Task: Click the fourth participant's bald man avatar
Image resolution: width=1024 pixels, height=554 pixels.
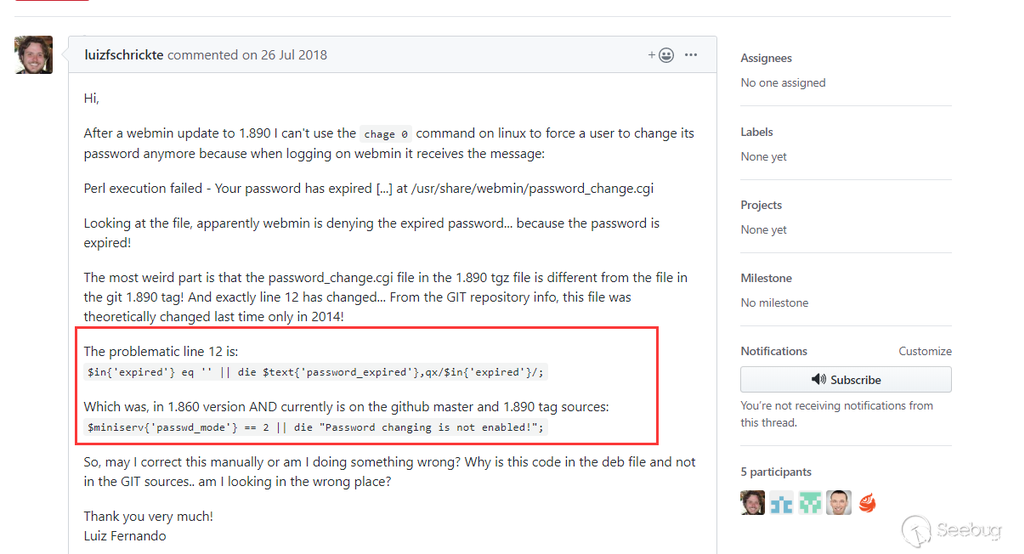Action: [x=838, y=503]
